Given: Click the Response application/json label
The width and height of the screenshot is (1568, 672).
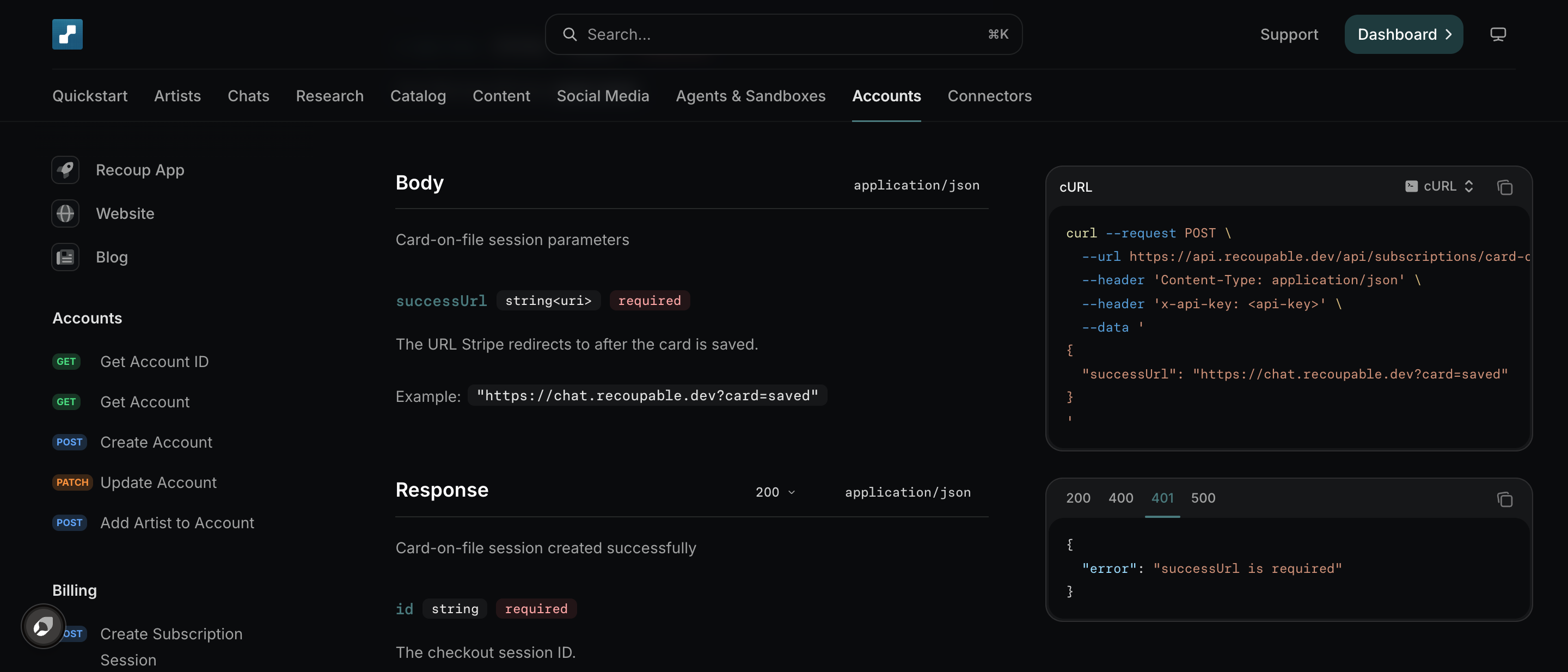Looking at the screenshot, I should coord(907,492).
